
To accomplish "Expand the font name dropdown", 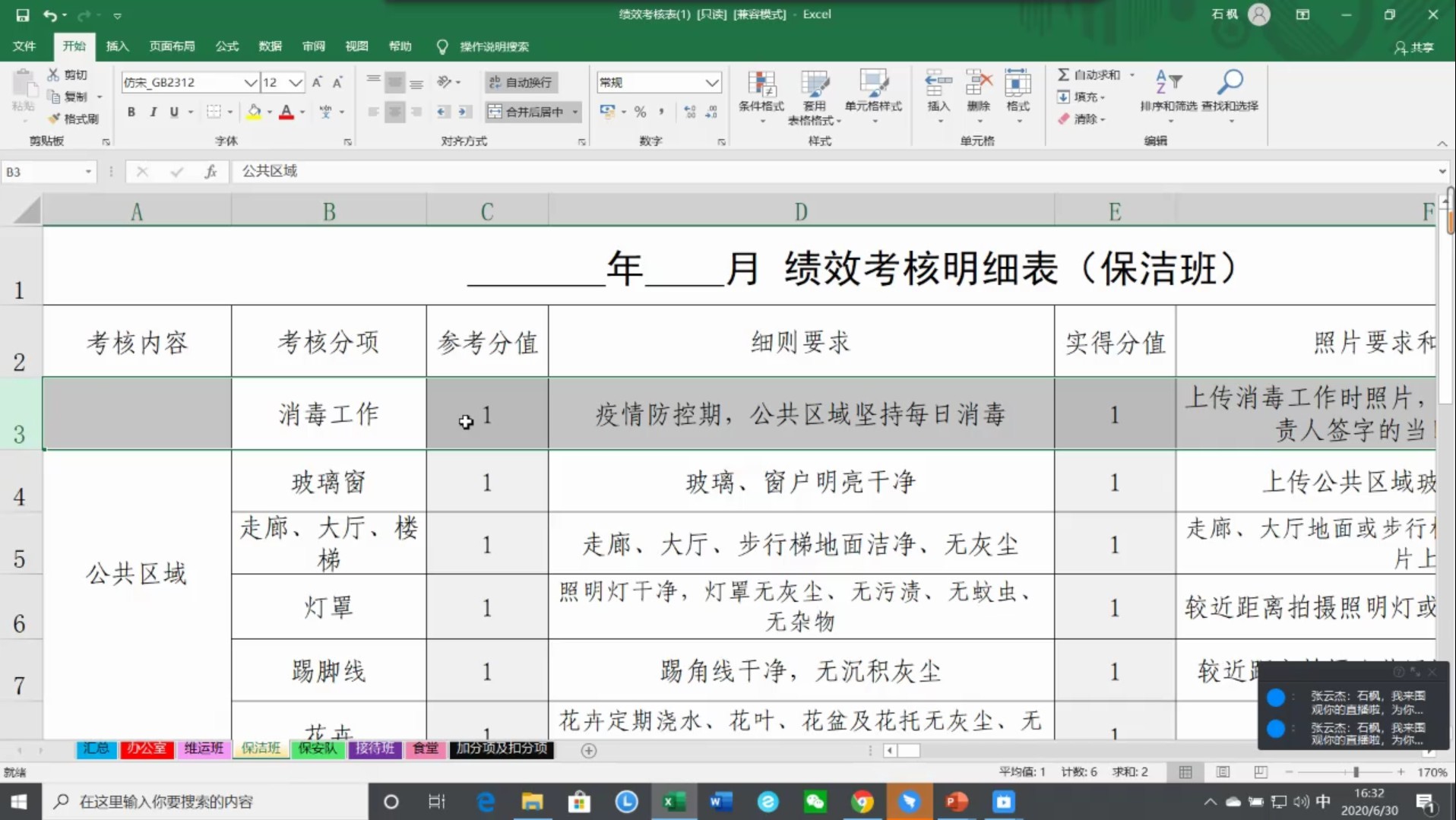I will point(249,82).
